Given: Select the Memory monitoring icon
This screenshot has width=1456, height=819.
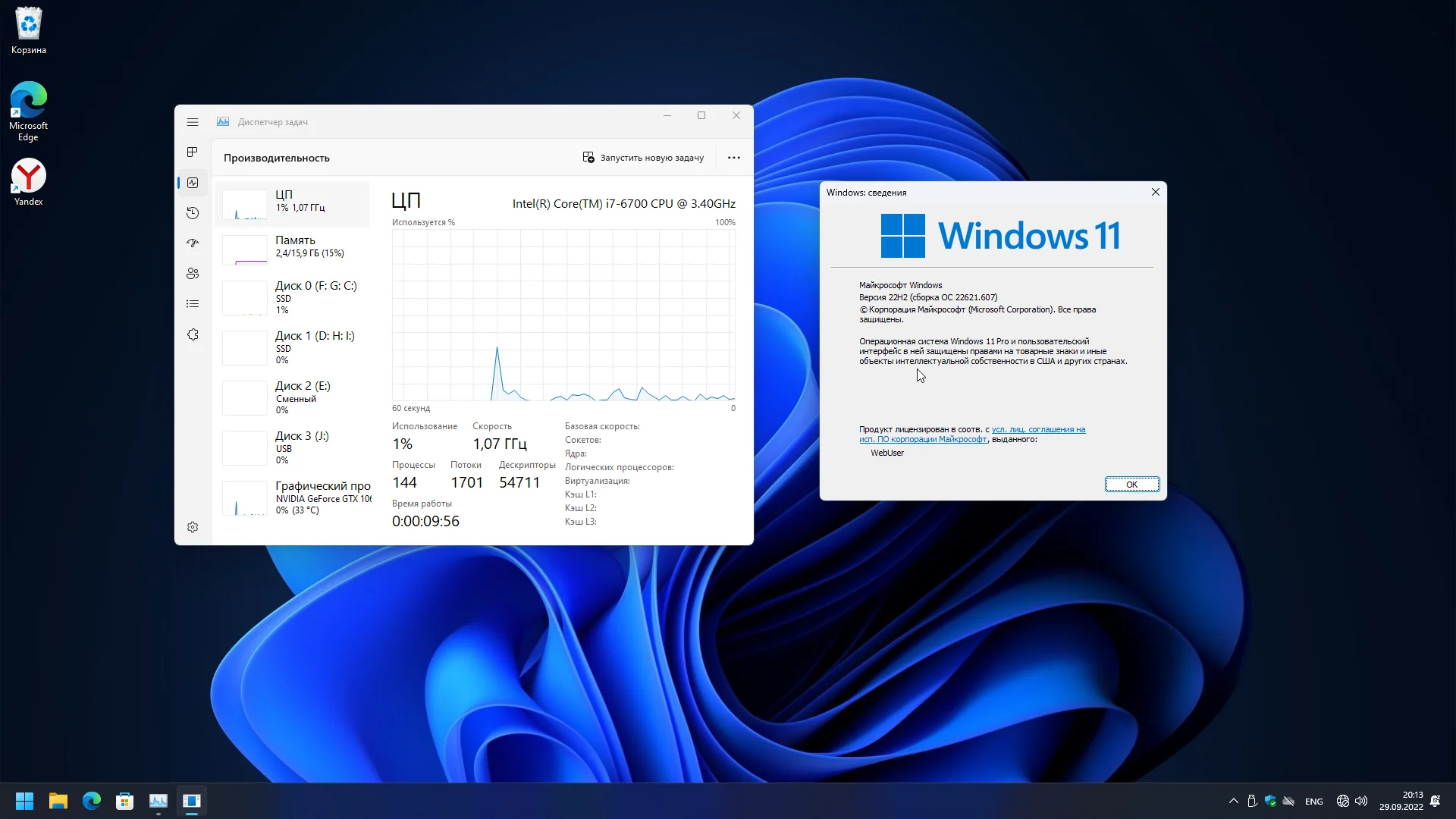Looking at the screenshot, I should pyautogui.click(x=244, y=250).
